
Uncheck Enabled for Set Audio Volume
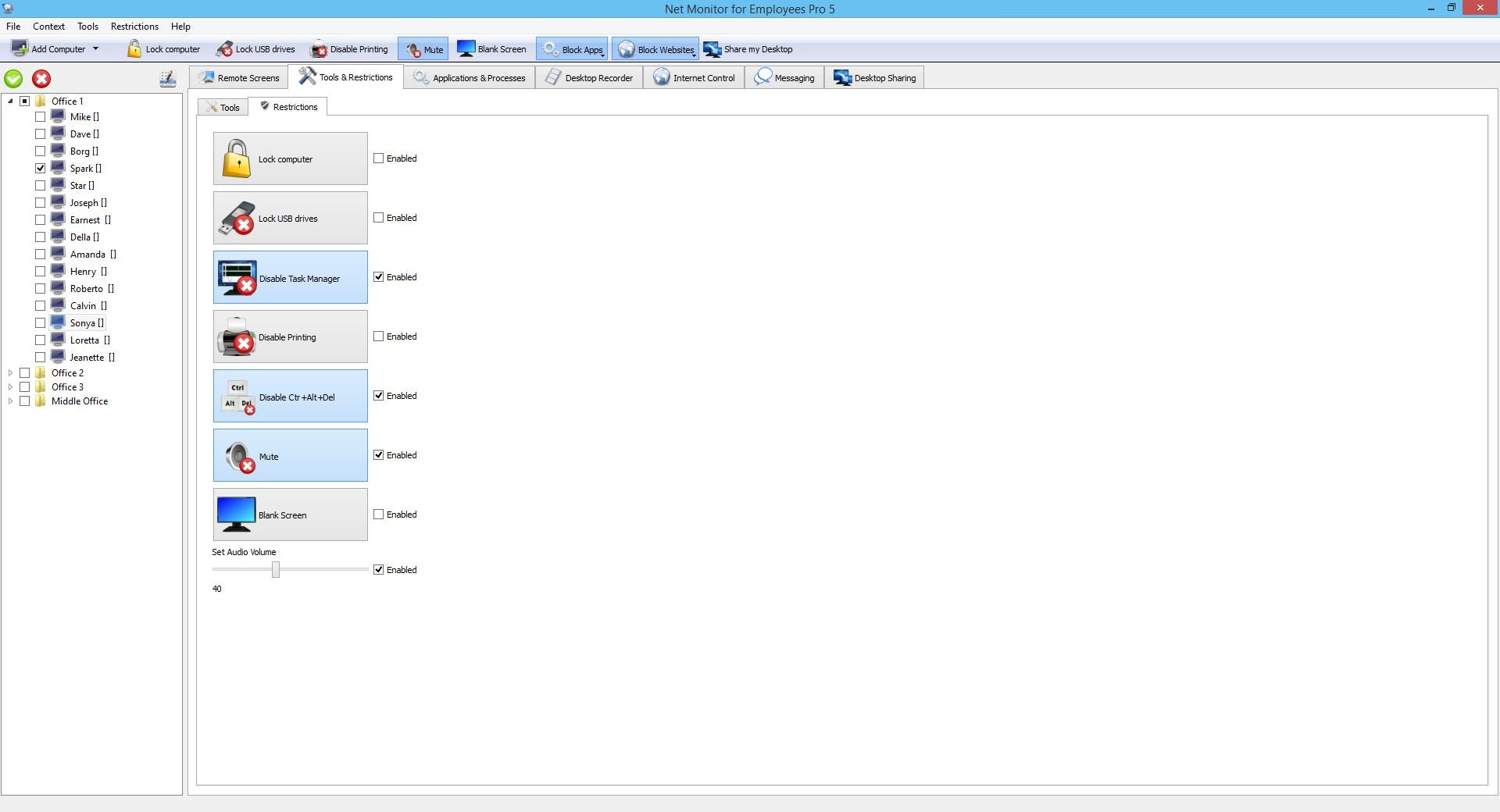click(x=379, y=570)
